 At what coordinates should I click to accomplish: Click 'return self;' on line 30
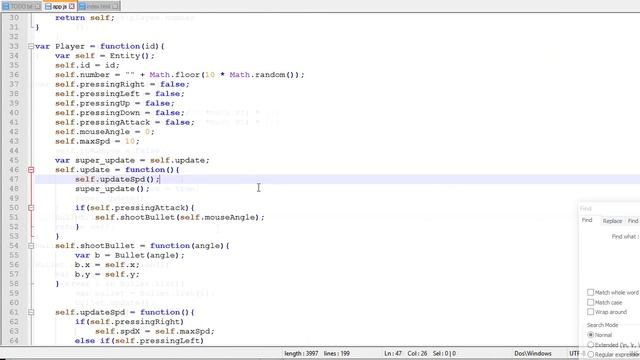point(85,18)
